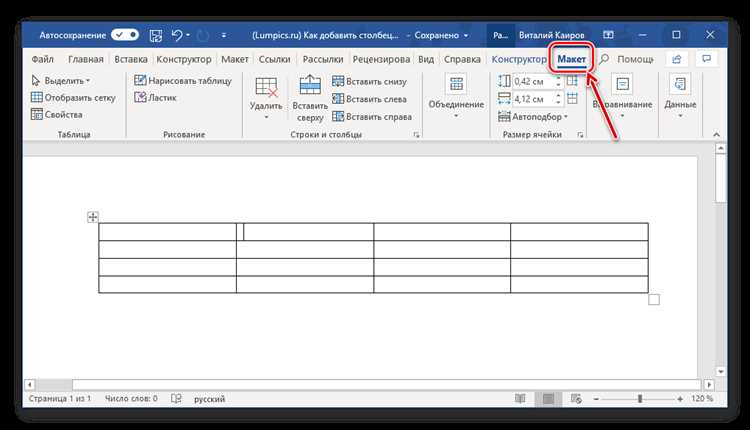Viewport: 750px width, 430px height.
Task: Switch to the References (Ссылки) tab
Action: 275,59
